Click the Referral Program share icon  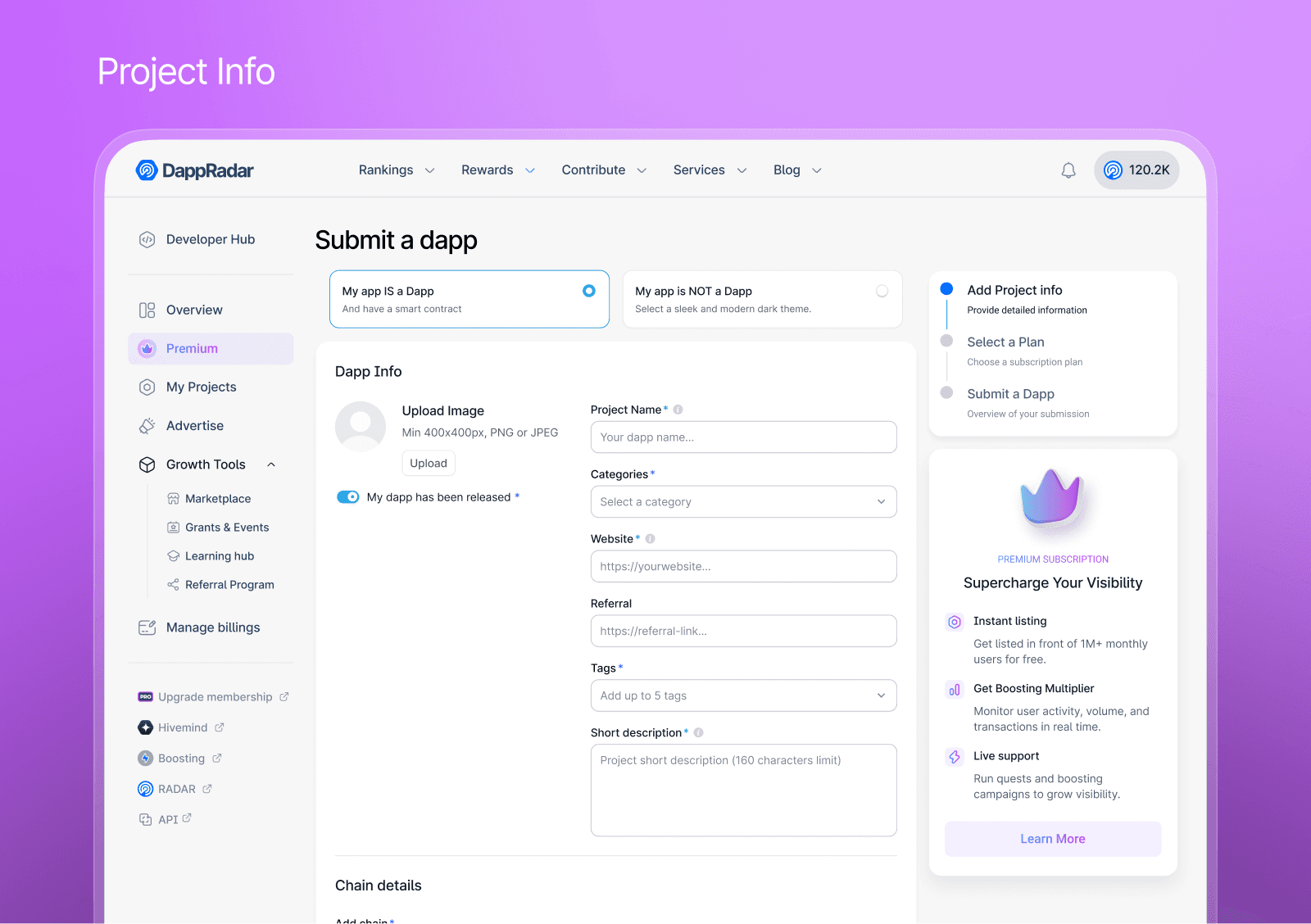point(174,585)
